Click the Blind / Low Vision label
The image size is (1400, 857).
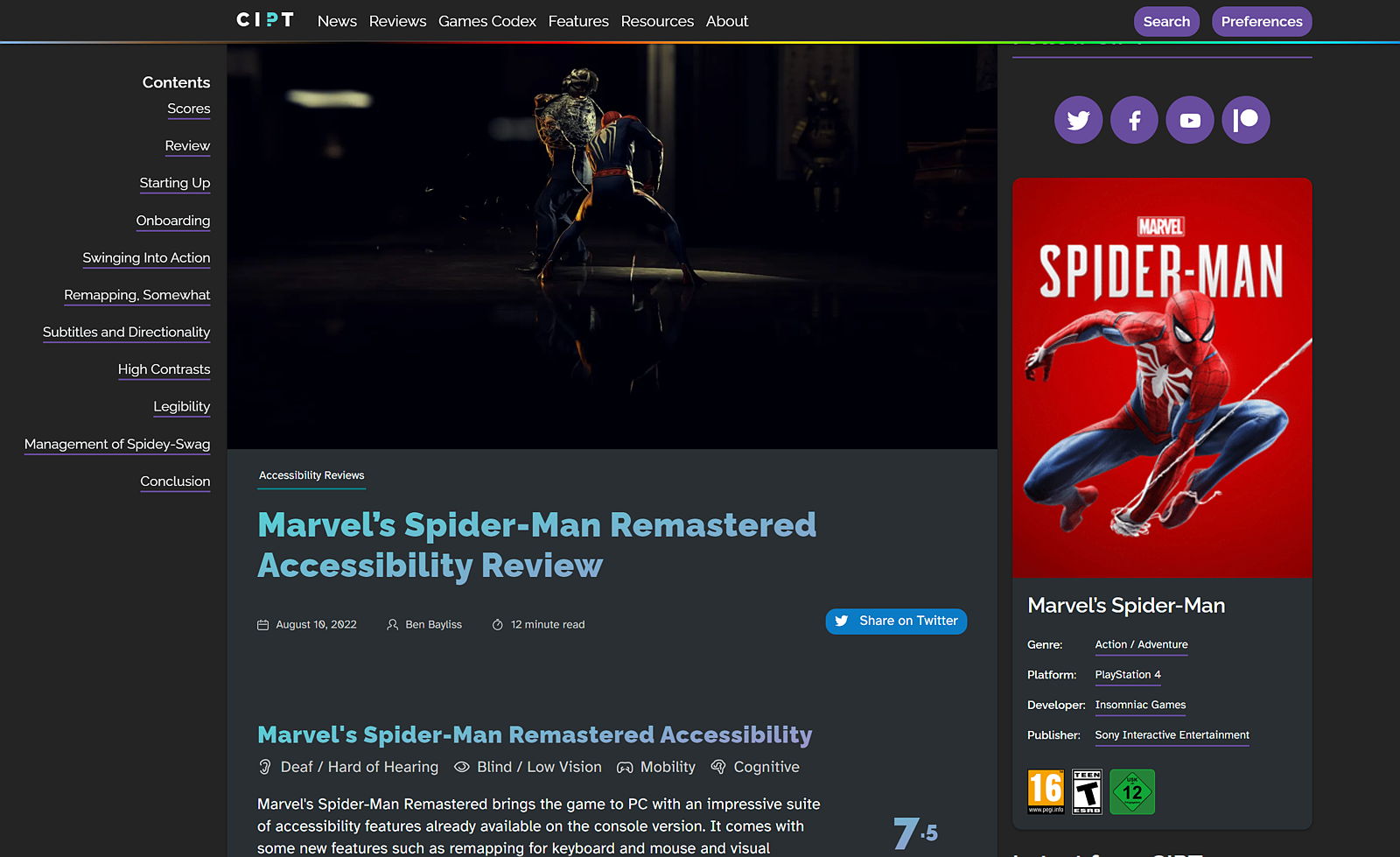539,767
